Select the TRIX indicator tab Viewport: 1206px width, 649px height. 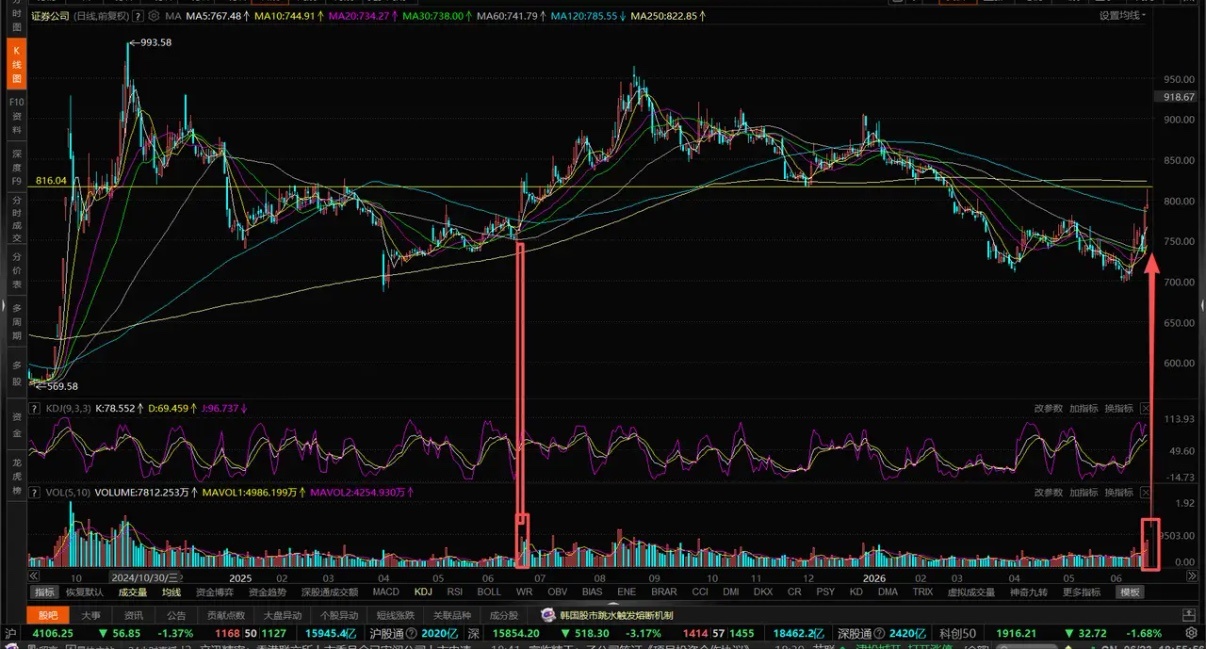click(921, 592)
